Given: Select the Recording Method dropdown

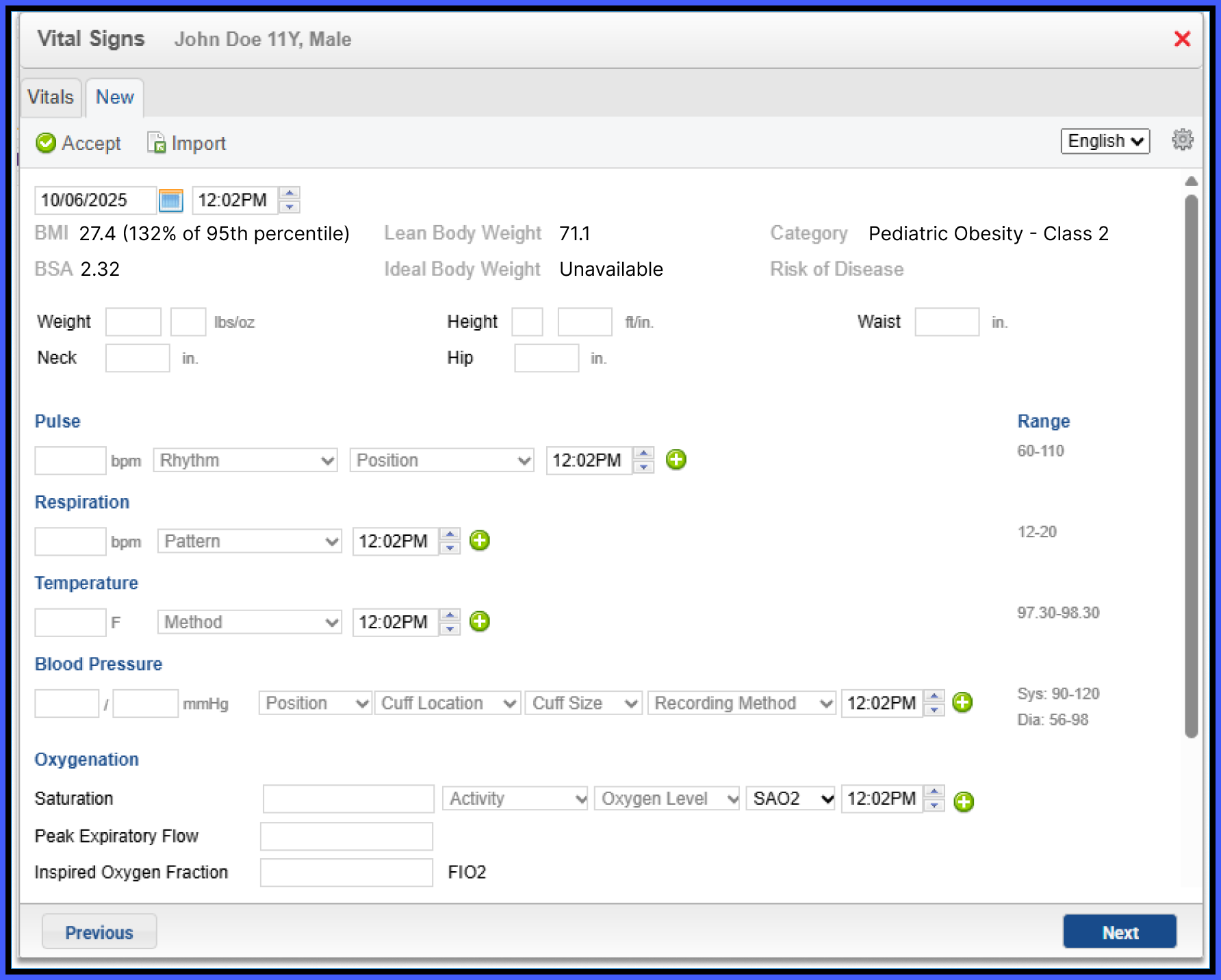Looking at the screenshot, I should [742, 703].
